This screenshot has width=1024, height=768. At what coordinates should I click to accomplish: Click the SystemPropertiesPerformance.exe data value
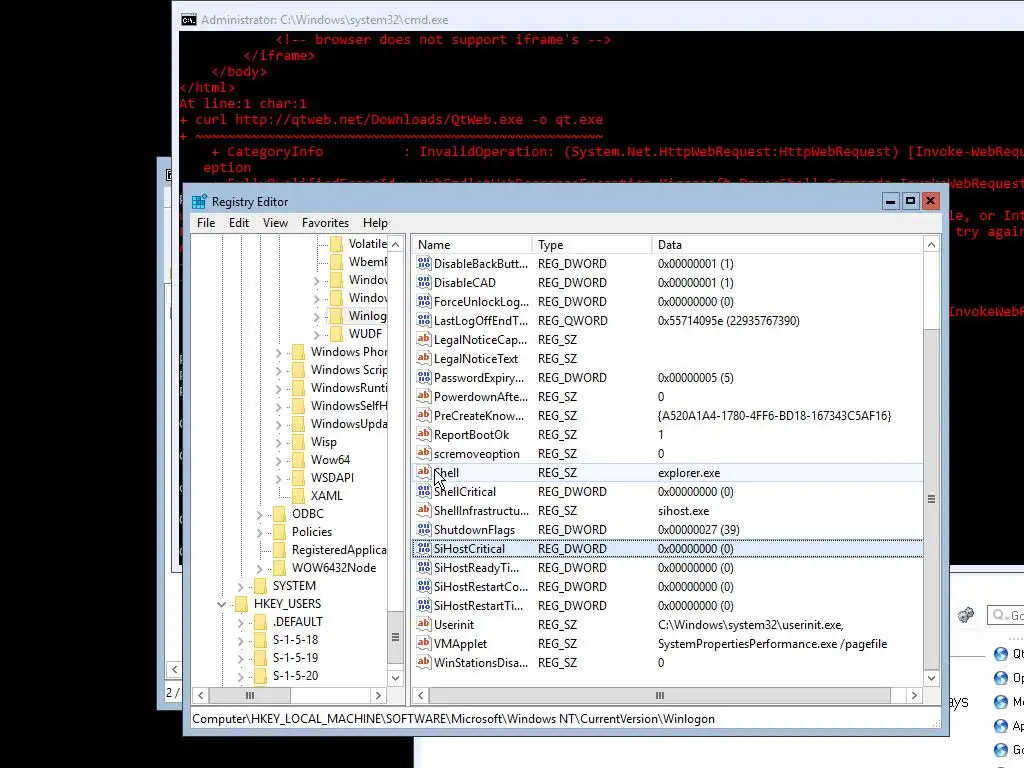pos(772,643)
